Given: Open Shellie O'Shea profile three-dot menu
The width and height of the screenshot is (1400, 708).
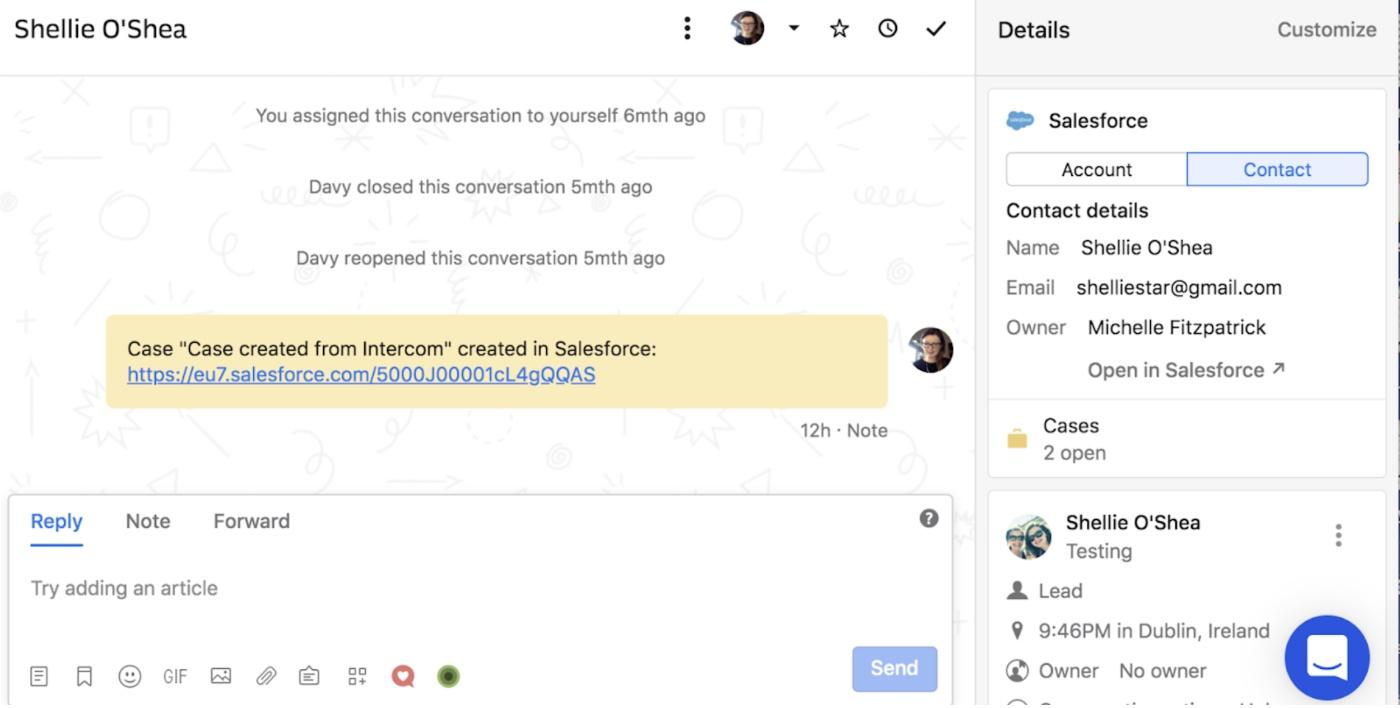Looking at the screenshot, I should coord(1338,536).
